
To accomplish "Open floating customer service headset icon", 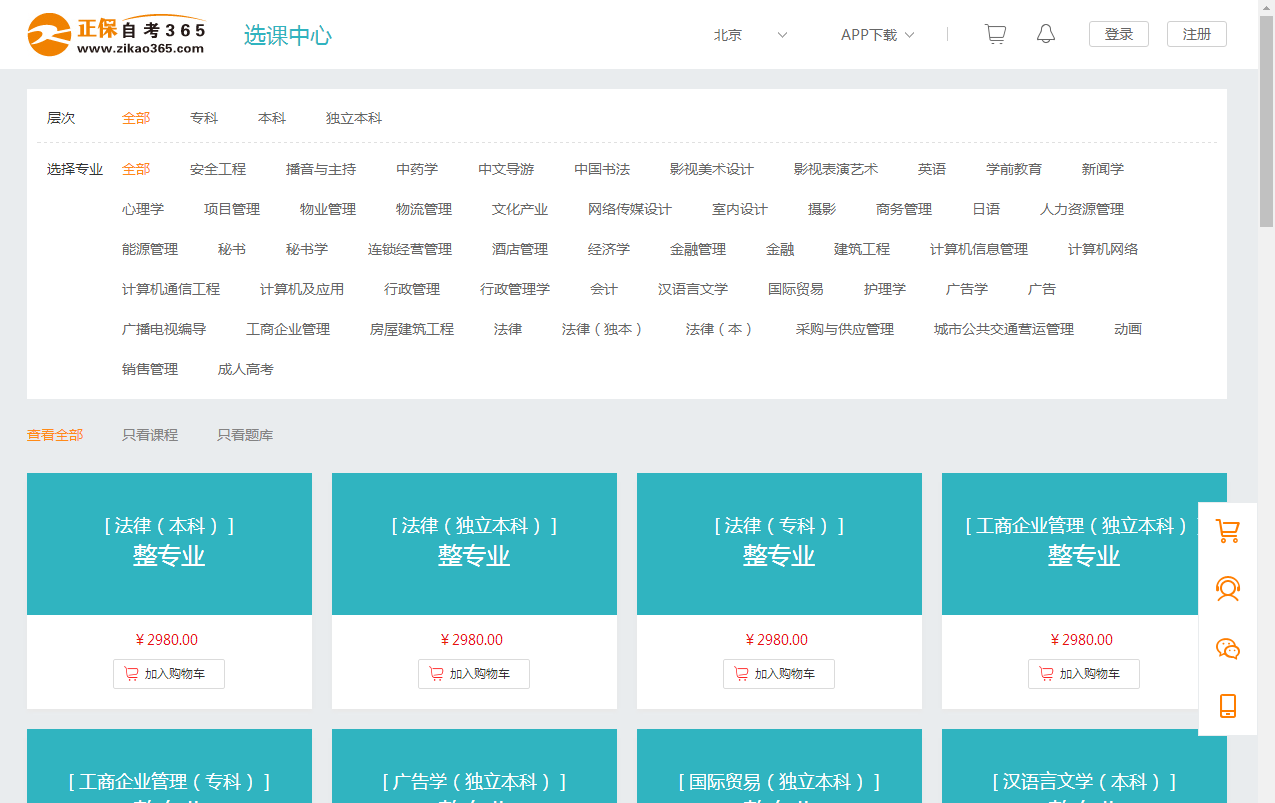I will coord(1227,589).
